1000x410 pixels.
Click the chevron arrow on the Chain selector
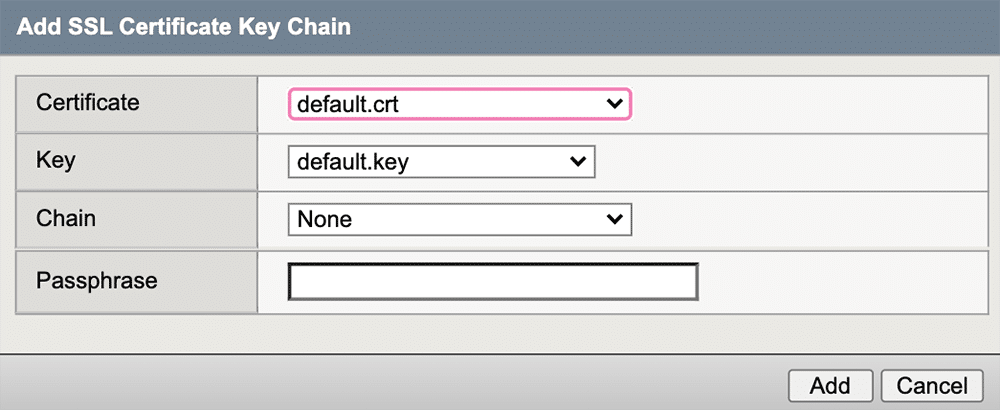[614, 219]
